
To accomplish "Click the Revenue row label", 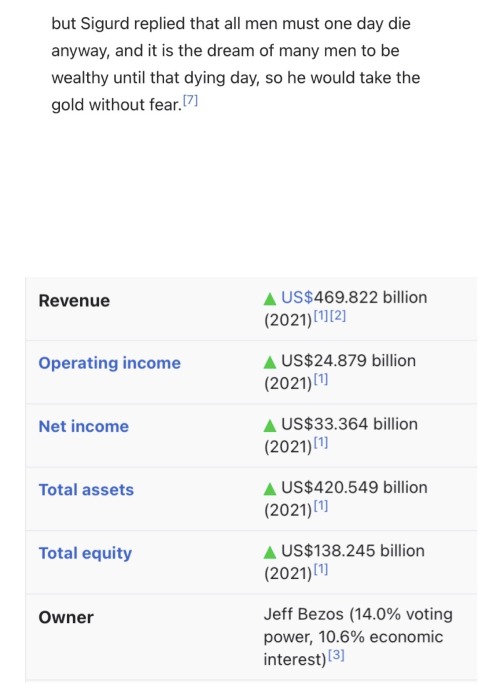I will pyautogui.click(x=74, y=301).
